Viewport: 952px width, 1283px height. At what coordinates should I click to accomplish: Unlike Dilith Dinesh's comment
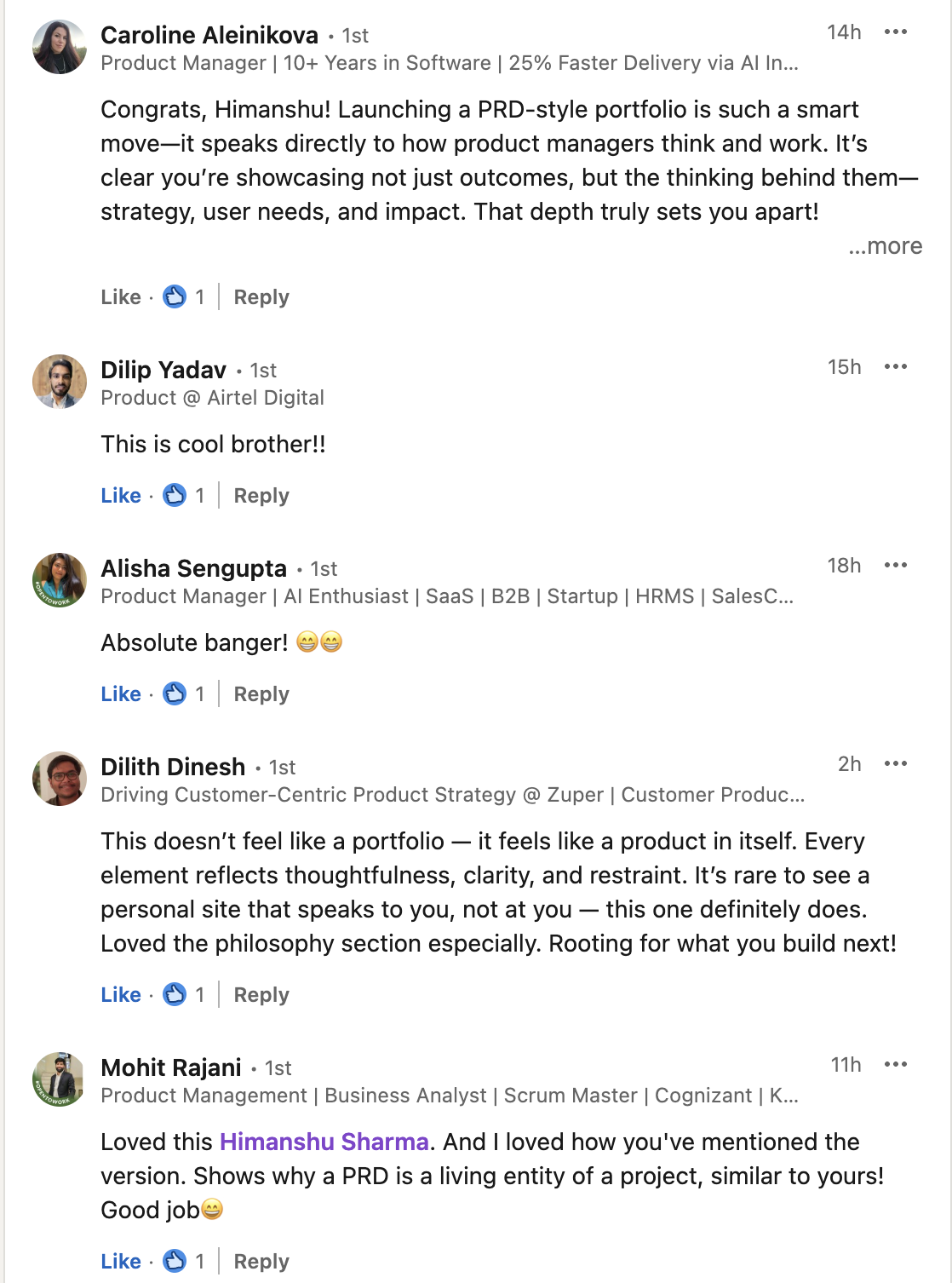[120, 995]
